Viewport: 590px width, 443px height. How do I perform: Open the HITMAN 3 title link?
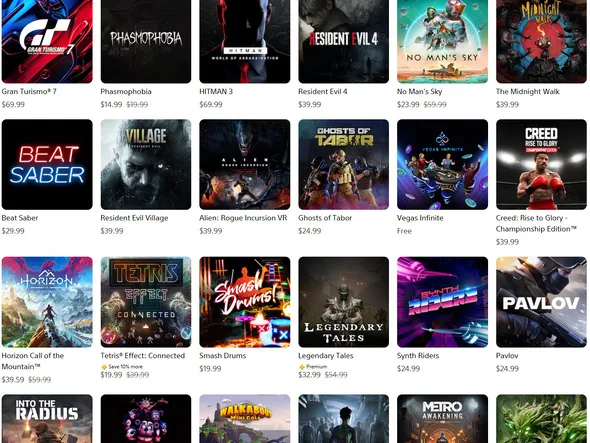(216, 91)
